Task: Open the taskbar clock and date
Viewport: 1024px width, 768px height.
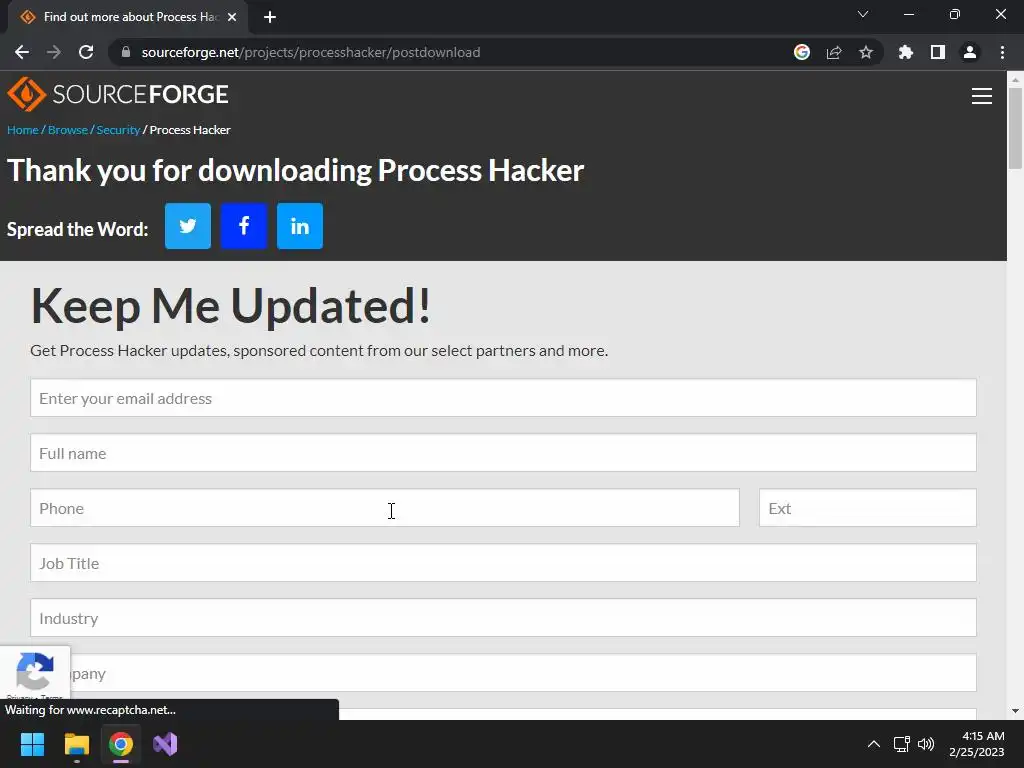Action: tap(977, 744)
